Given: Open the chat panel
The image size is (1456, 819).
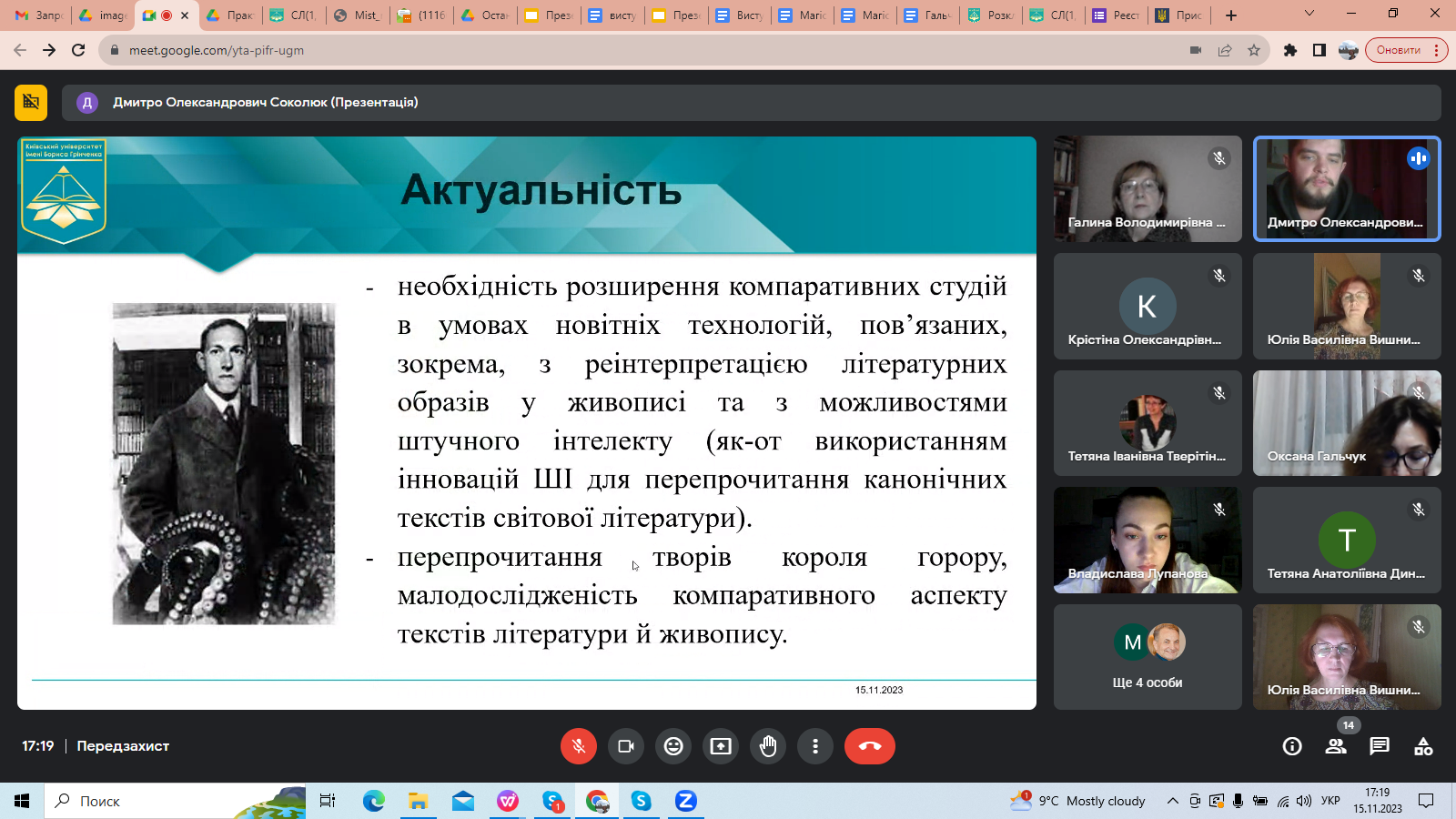Looking at the screenshot, I should point(1380,747).
